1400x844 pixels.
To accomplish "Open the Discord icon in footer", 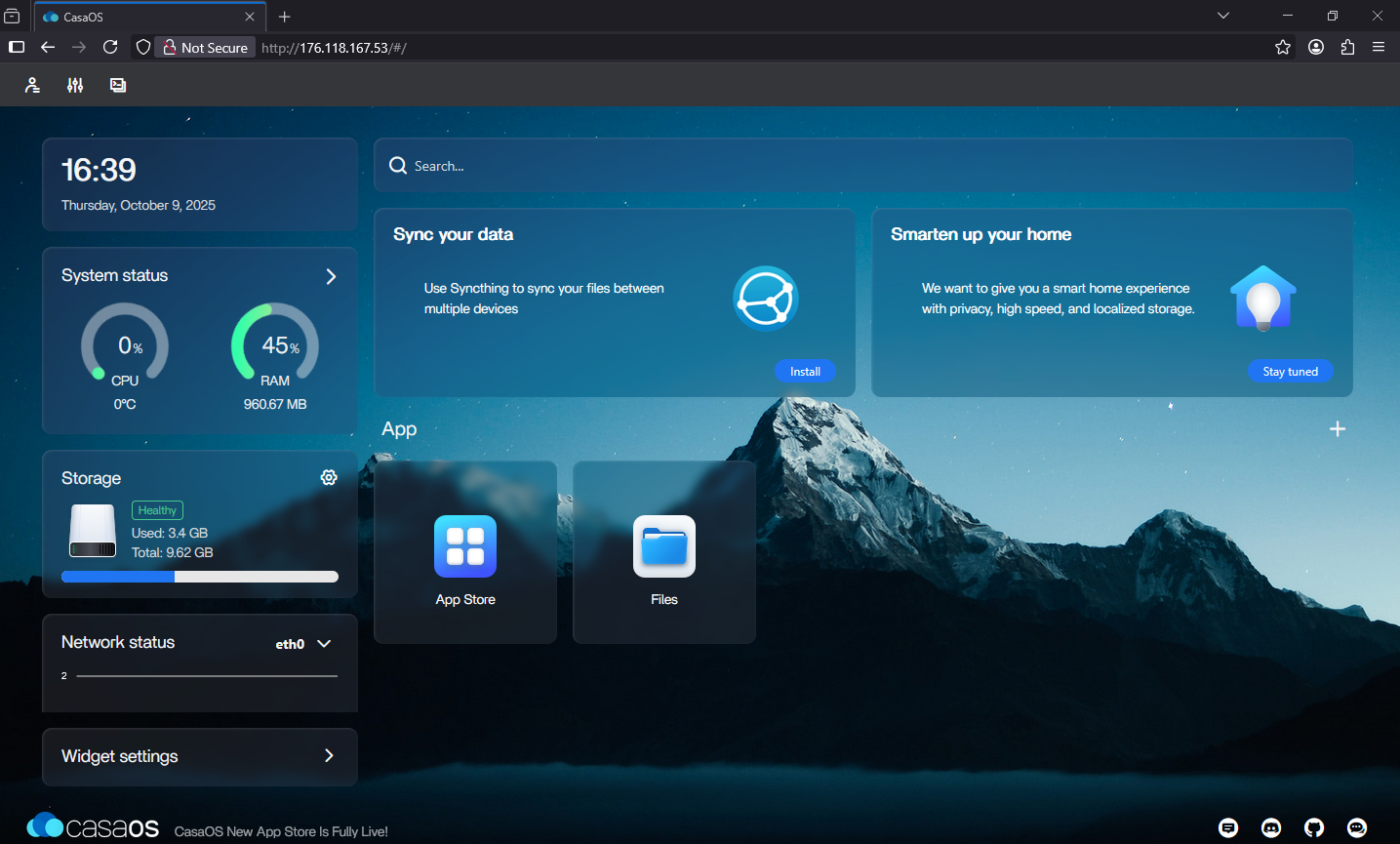I will [x=1271, y=827].
